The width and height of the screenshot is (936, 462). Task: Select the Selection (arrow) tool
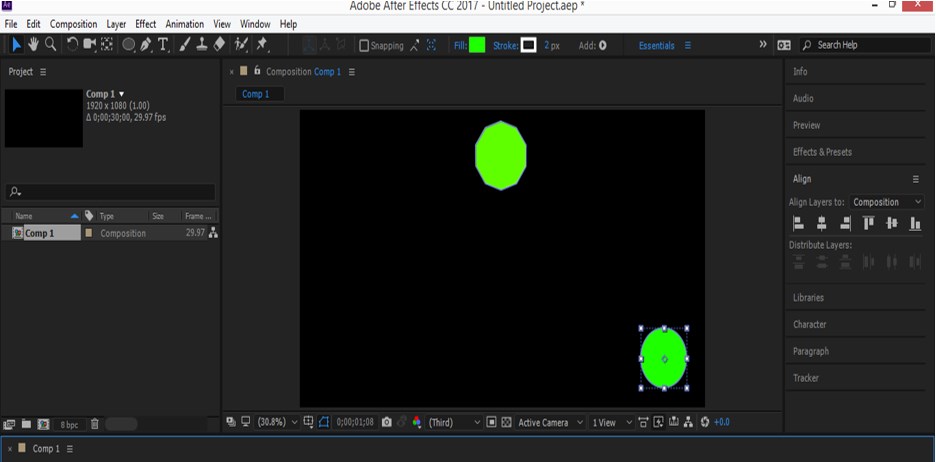click(17, 44)
